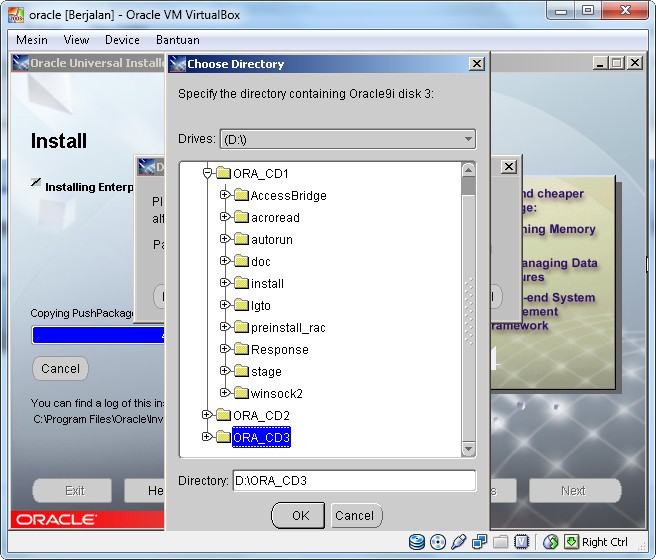Click the stage folder icon
The image size is (656, 560).
coord(241,371)
